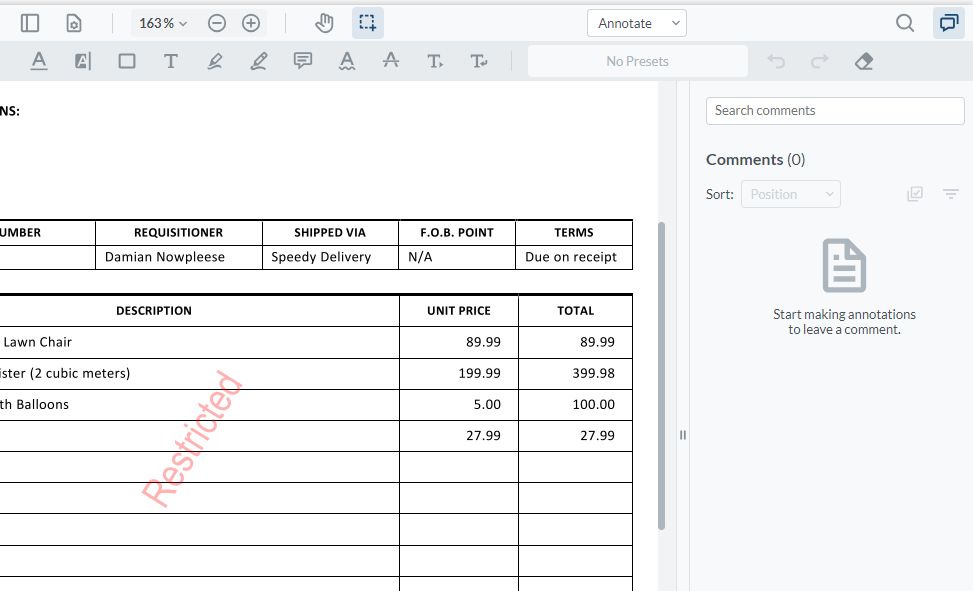Select the text strikeout tool

(391, 61)
